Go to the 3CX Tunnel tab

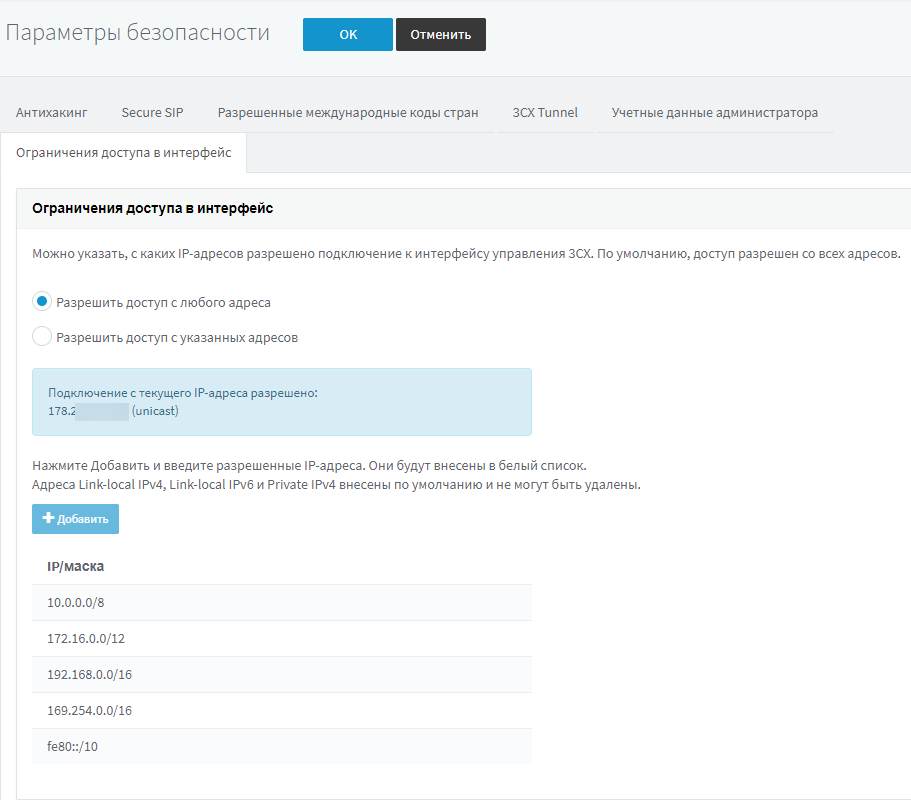point(545,113)
